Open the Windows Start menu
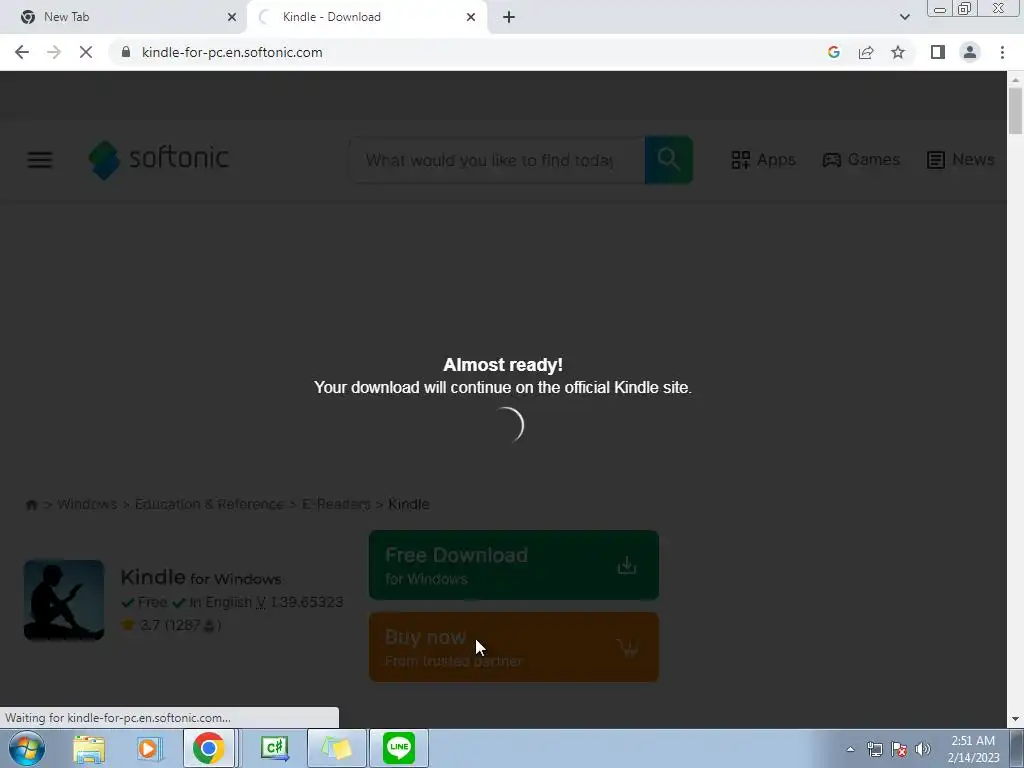This screenshot has height=768, width=1024. click(27, 748)
